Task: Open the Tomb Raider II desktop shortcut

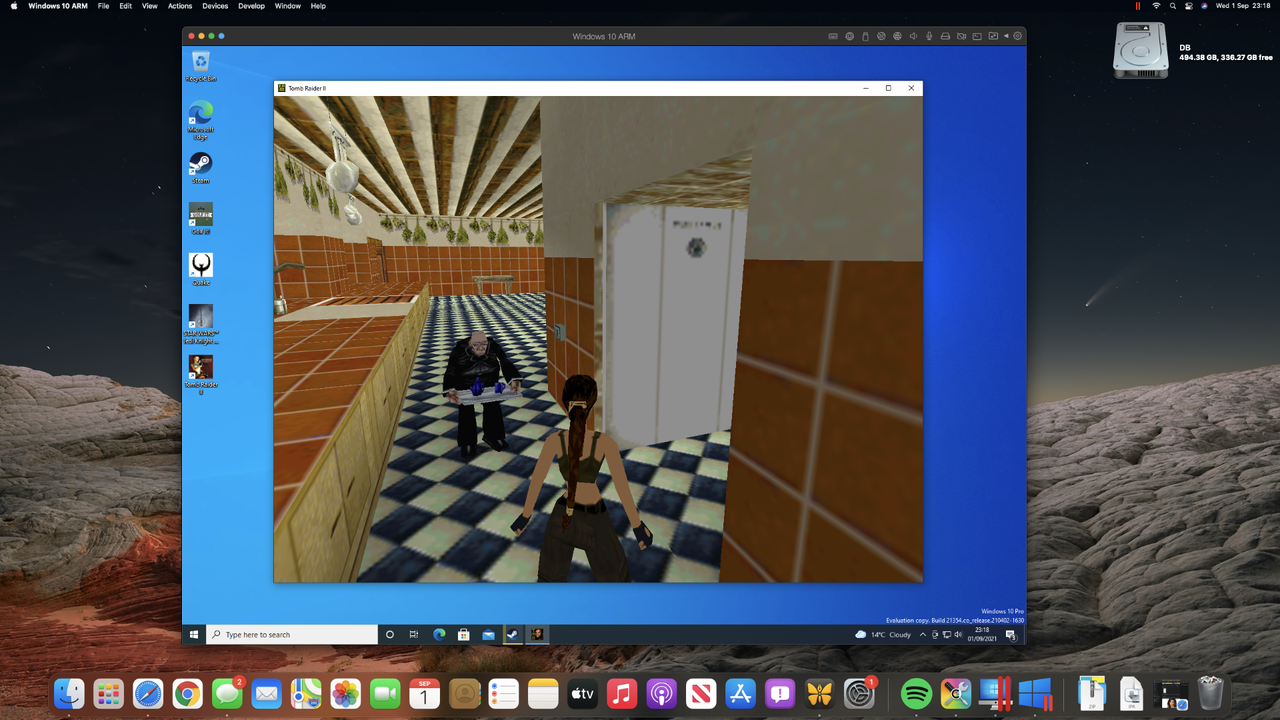Action: (201, 375)
